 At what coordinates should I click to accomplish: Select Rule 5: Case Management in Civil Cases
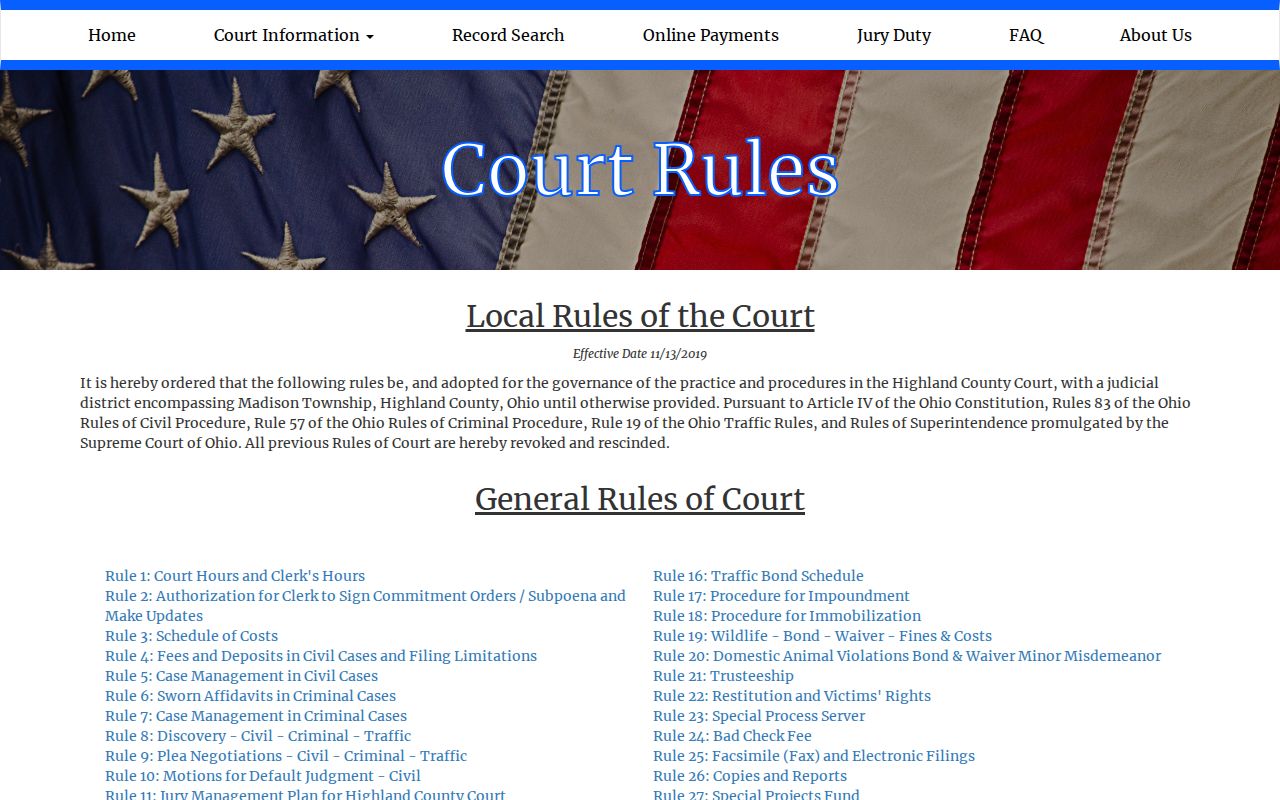[x=242, y=676]
